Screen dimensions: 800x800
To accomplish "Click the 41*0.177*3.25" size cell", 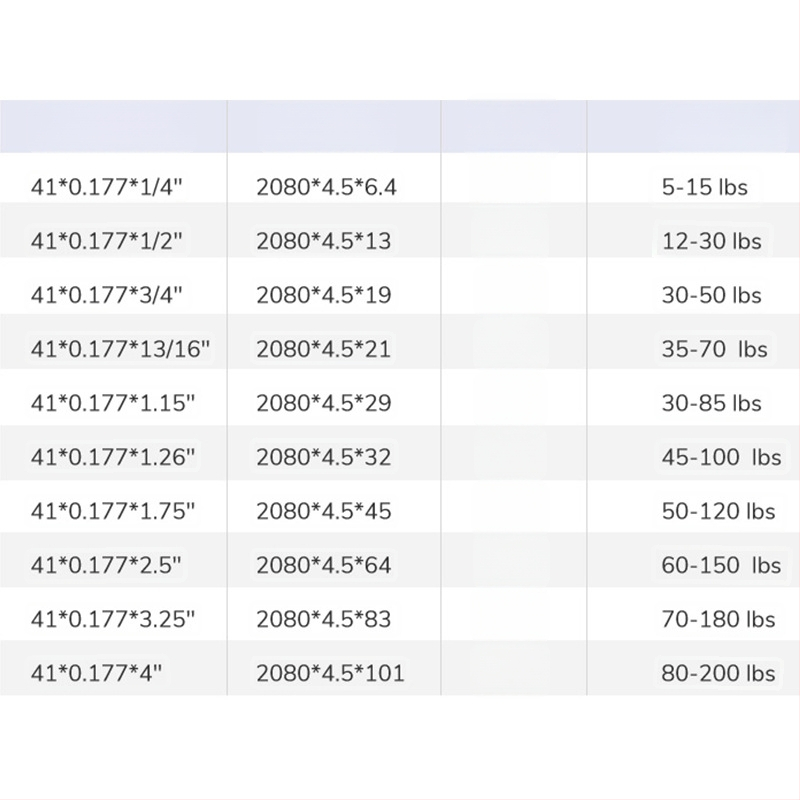I will 113,619.
